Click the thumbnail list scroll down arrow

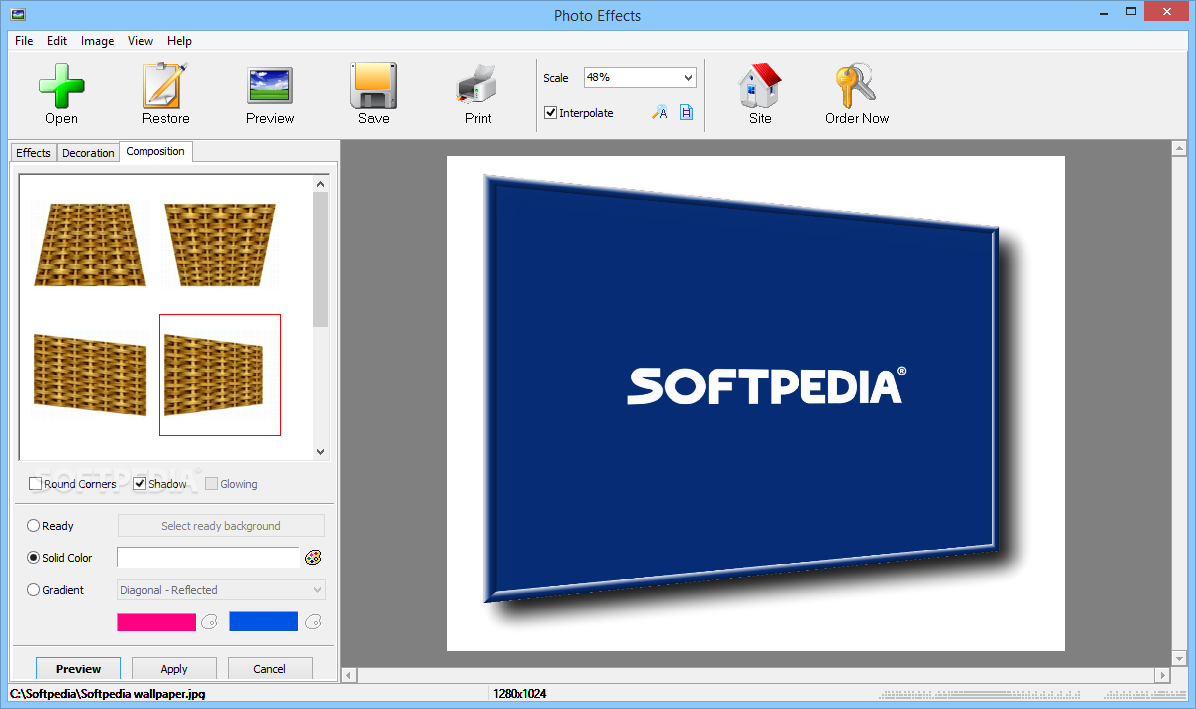tap(320, 451)
